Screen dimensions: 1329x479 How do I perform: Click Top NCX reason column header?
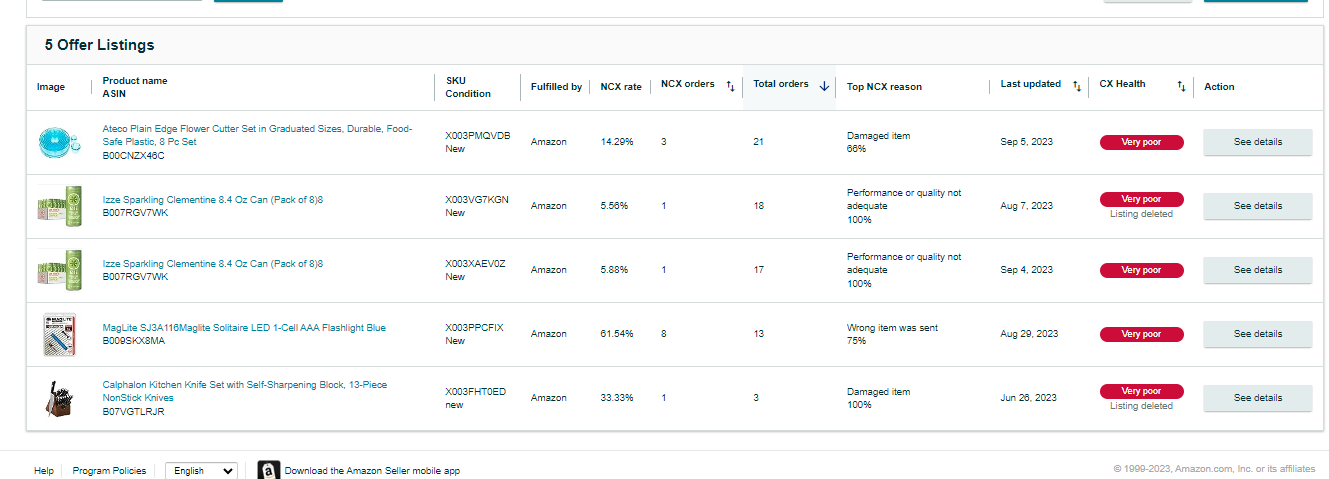point(884,87)
